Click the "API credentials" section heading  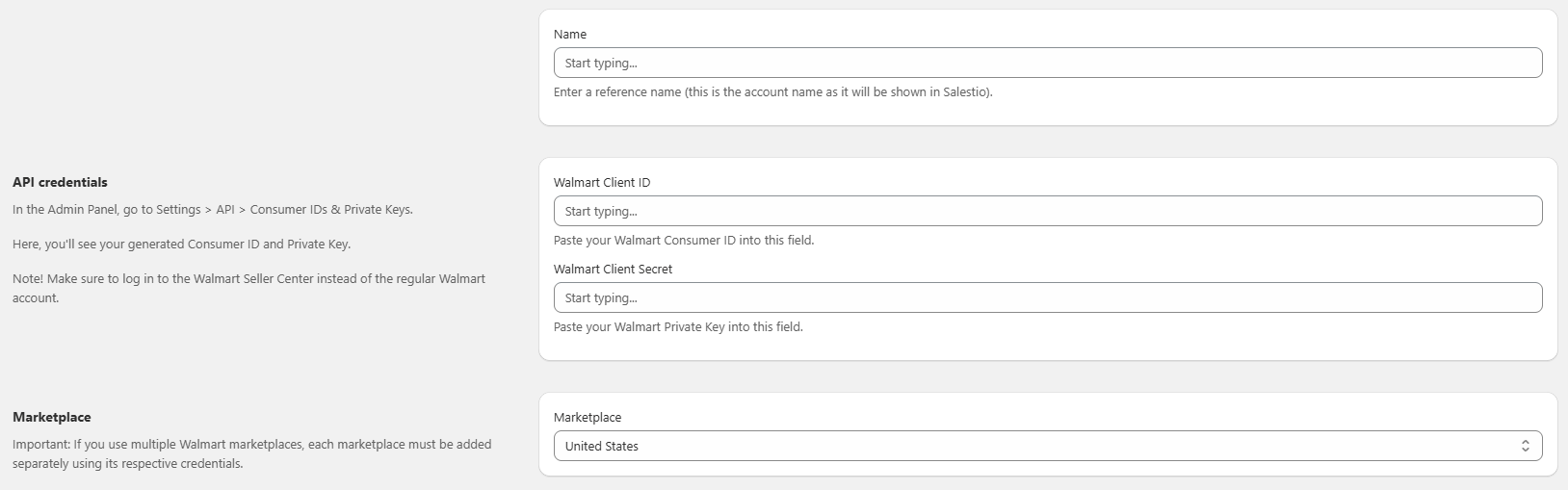click(x=60, y=183)
